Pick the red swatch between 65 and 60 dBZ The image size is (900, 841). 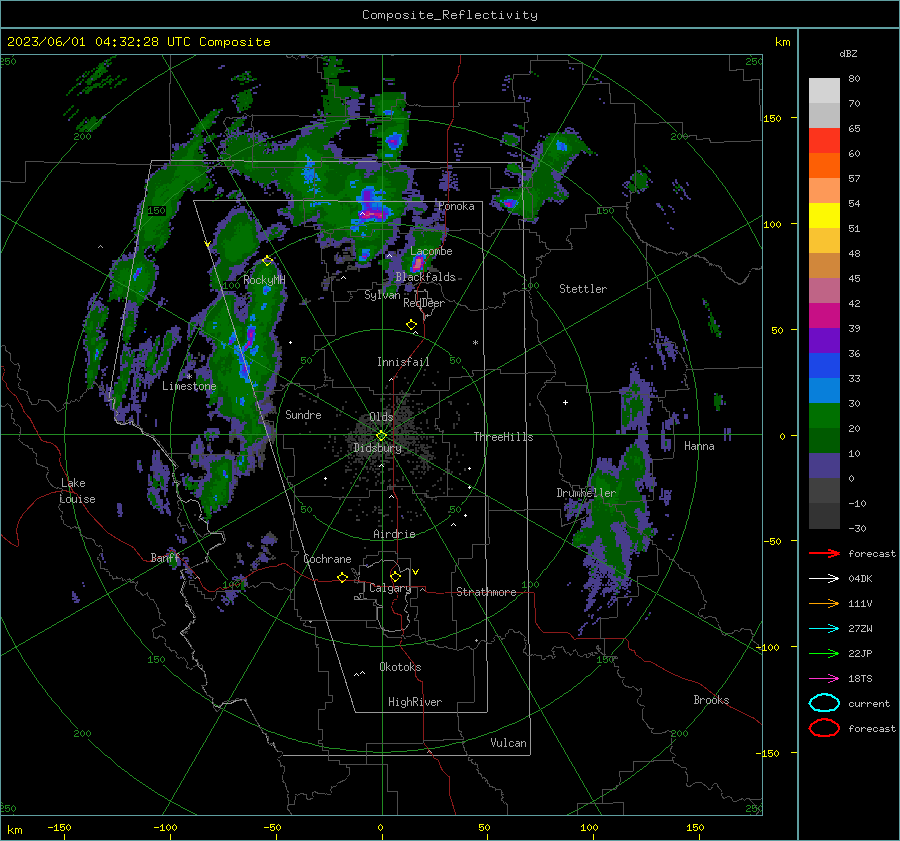tap(824, 141)
